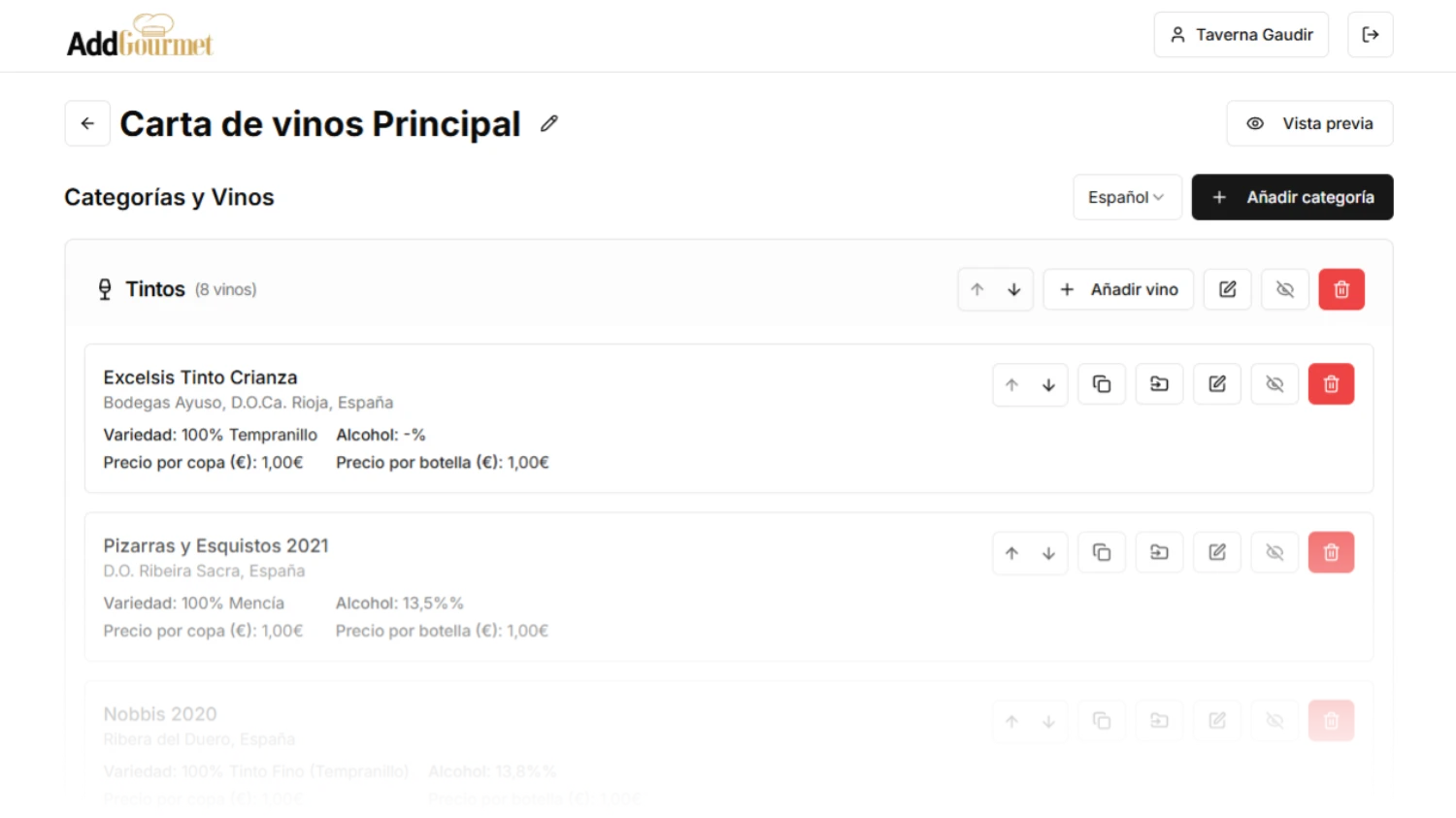Delete the Tintos category

click(x=1341, y=289)
